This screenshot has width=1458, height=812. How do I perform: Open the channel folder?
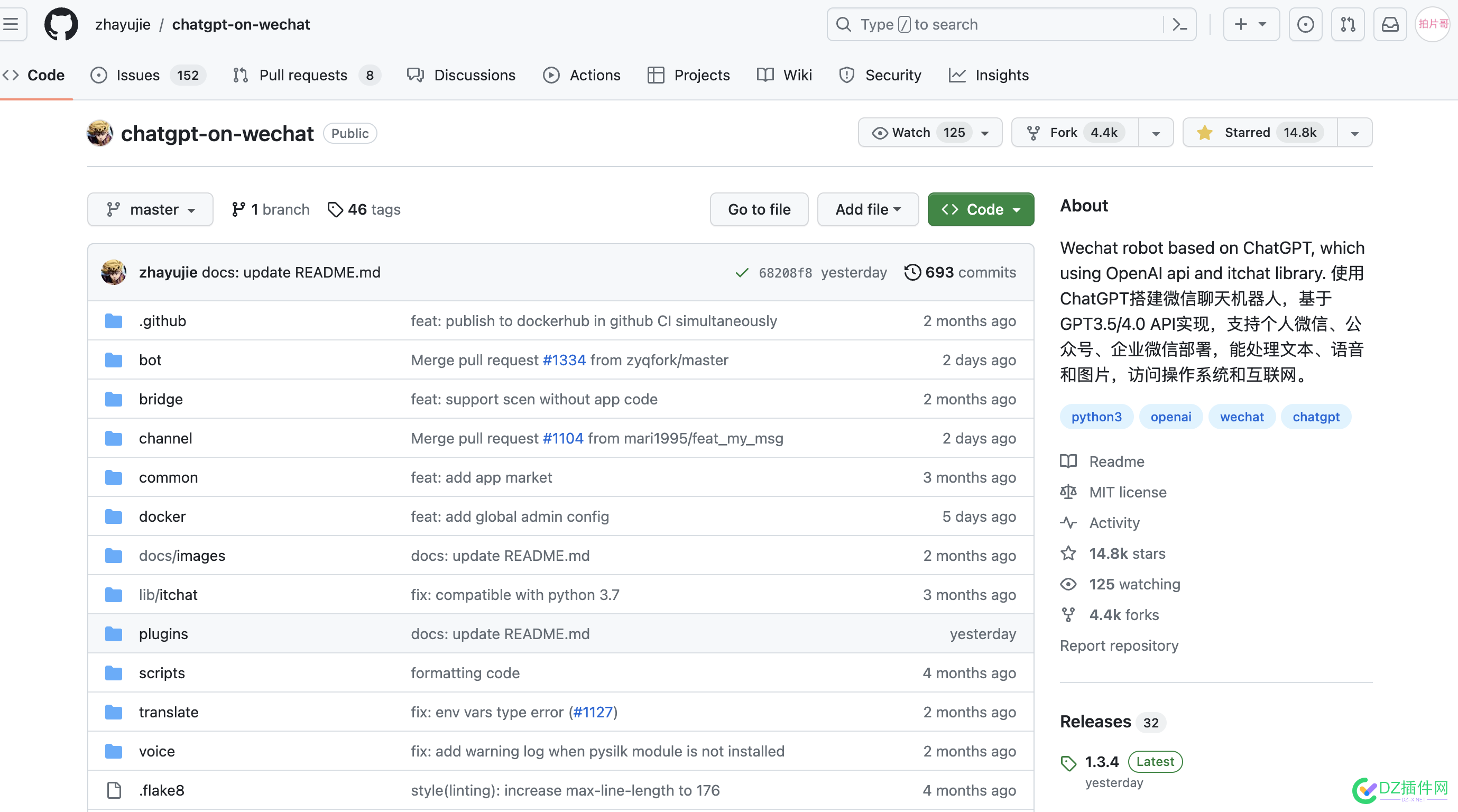165,438
